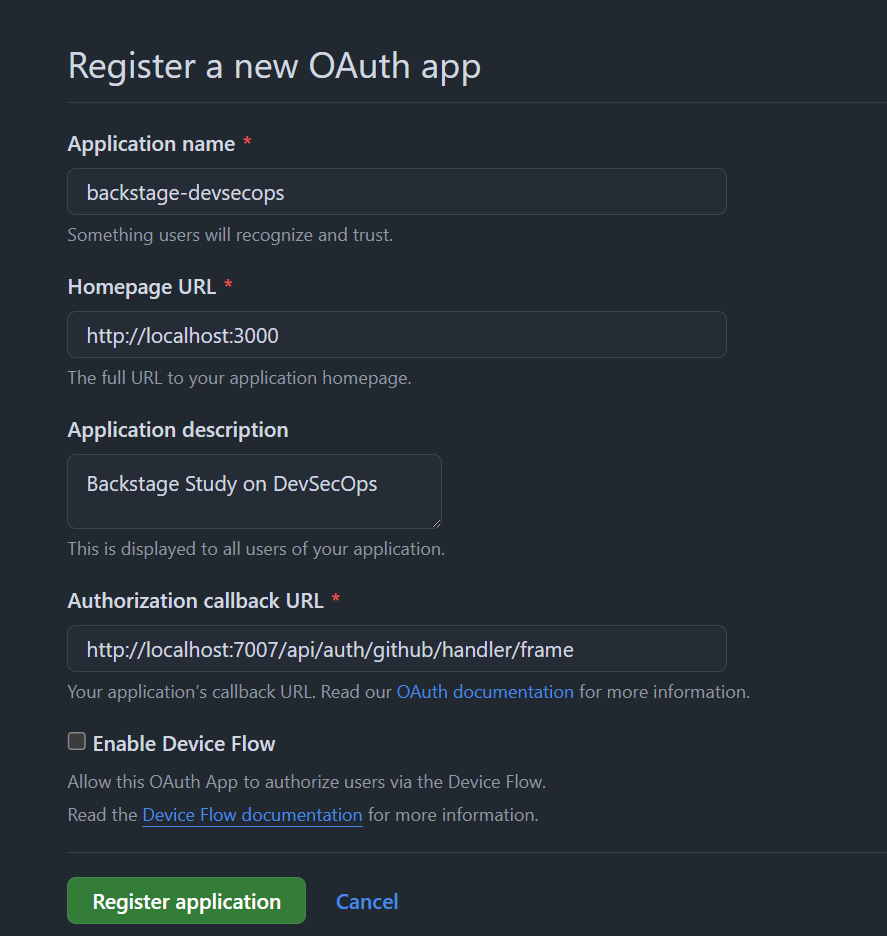Click the "Something users will recognize" hint text

tap(230, 236)
